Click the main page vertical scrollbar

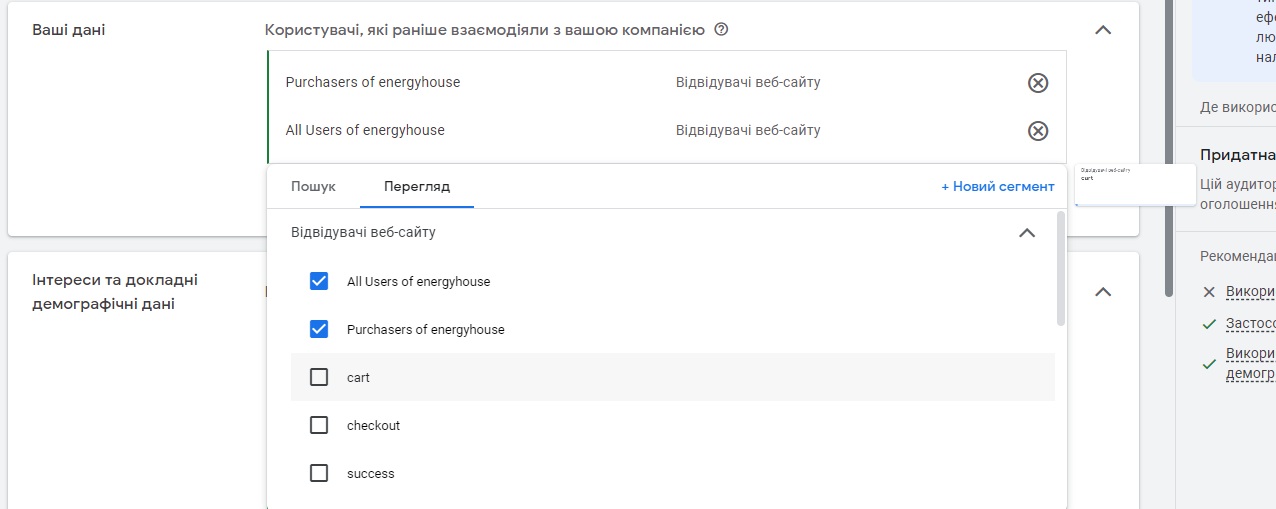[x=1168, y=150]
